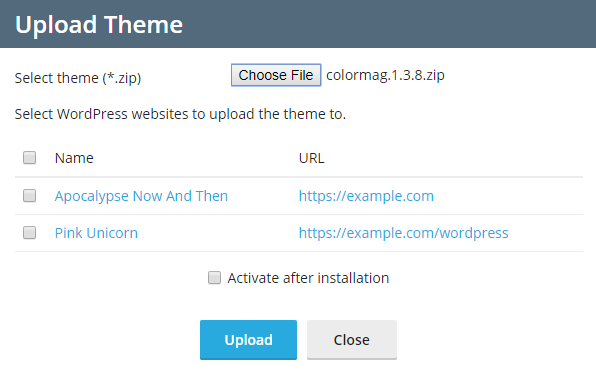Toggle the select-all checkbox beside Name header
The width and height of the screenshot is (596, 388).
(29, 157)
